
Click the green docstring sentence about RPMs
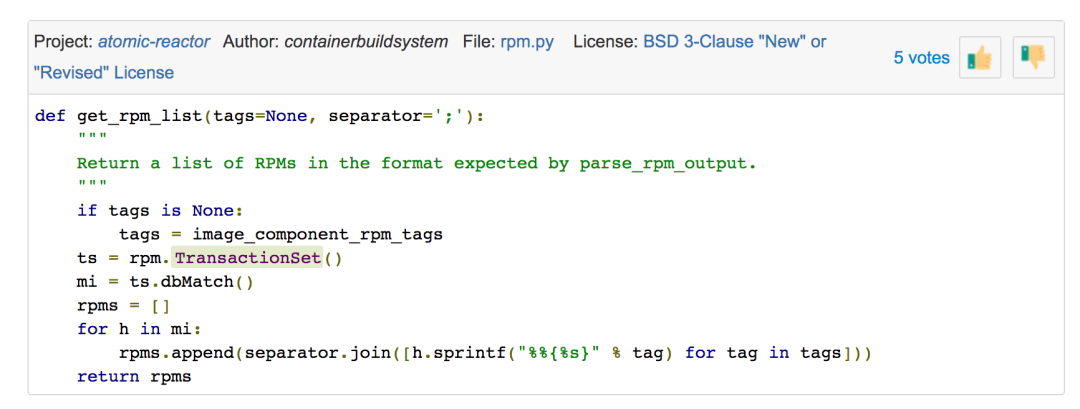coord(416,163)
